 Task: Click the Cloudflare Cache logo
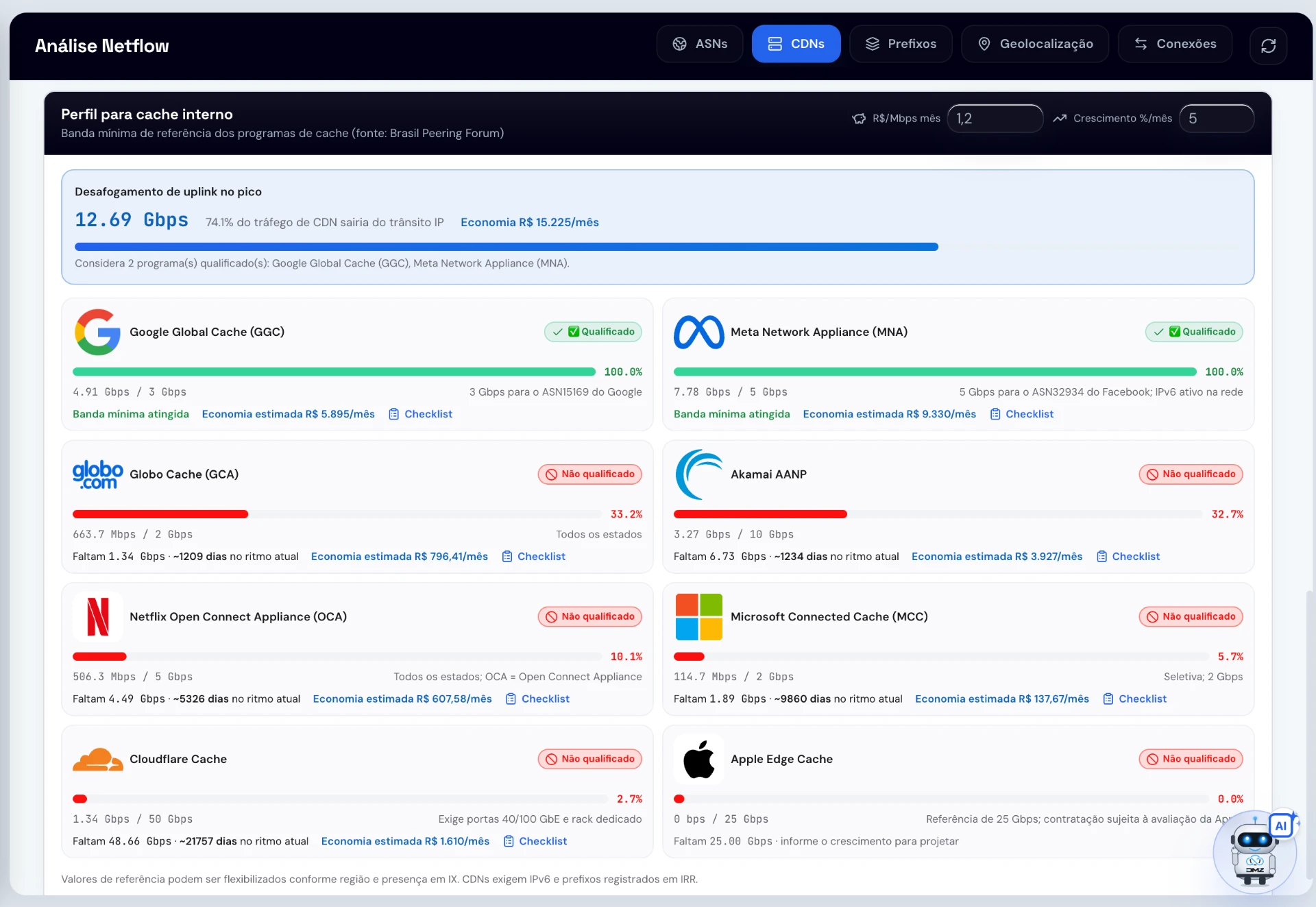pos(97,760)
